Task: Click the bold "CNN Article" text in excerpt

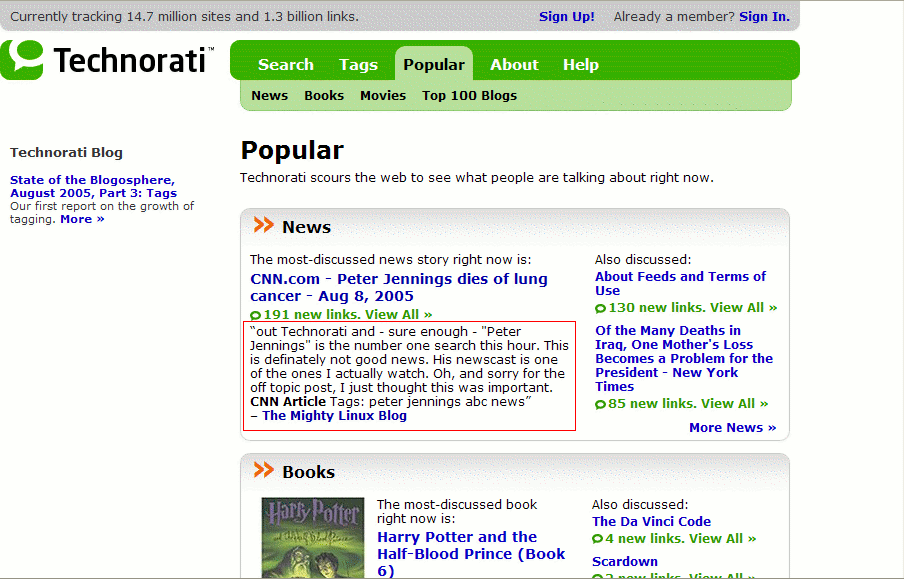Action: pos(288,402)
